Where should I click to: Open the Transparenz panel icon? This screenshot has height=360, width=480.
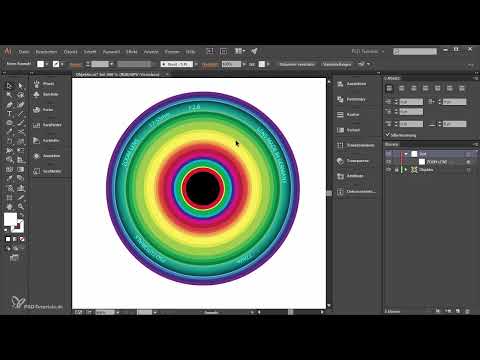click(340, 161)
